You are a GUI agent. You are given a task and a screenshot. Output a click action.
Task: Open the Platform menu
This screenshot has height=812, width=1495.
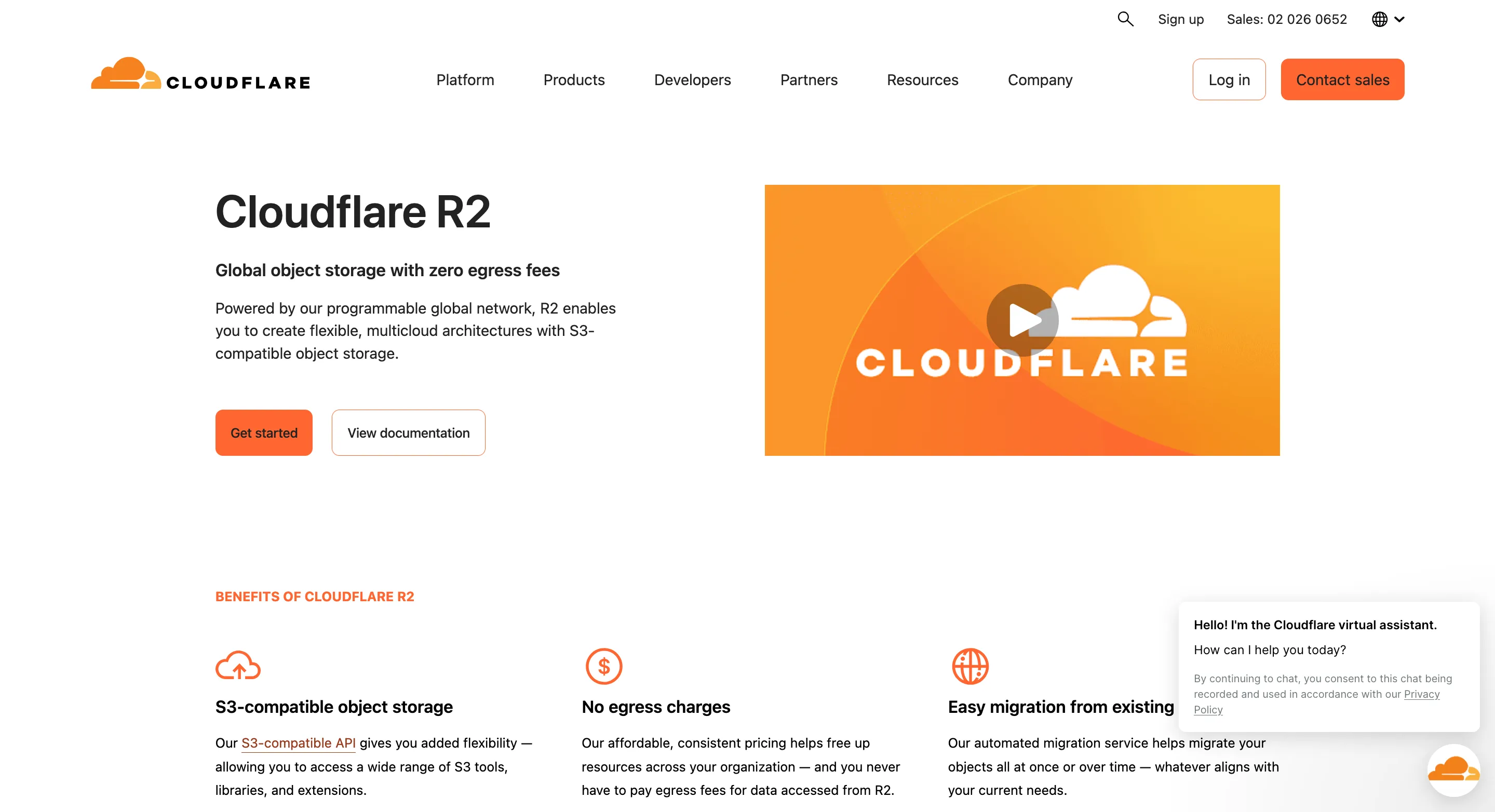pyautogui.click(x=465, y=79)
